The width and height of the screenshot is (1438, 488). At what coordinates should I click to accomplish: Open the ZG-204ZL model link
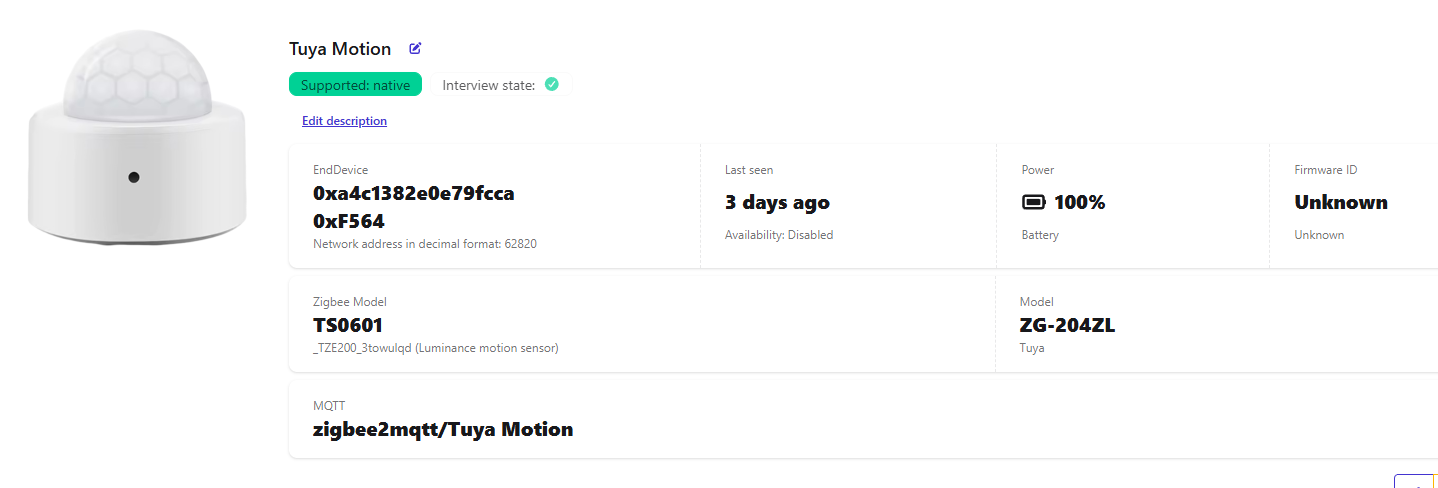tap(1067, 325)
